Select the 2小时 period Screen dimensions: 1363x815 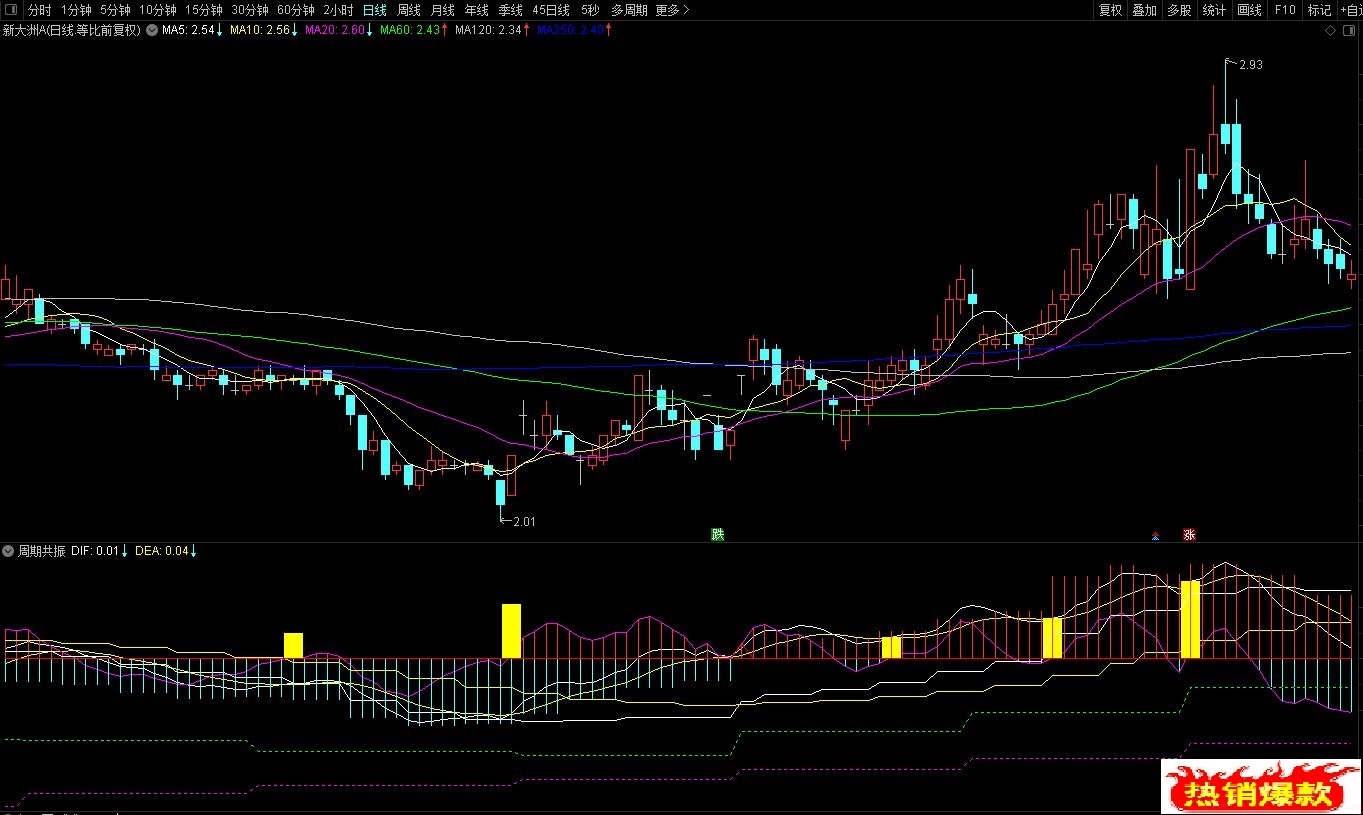click(x=338, y=10)
